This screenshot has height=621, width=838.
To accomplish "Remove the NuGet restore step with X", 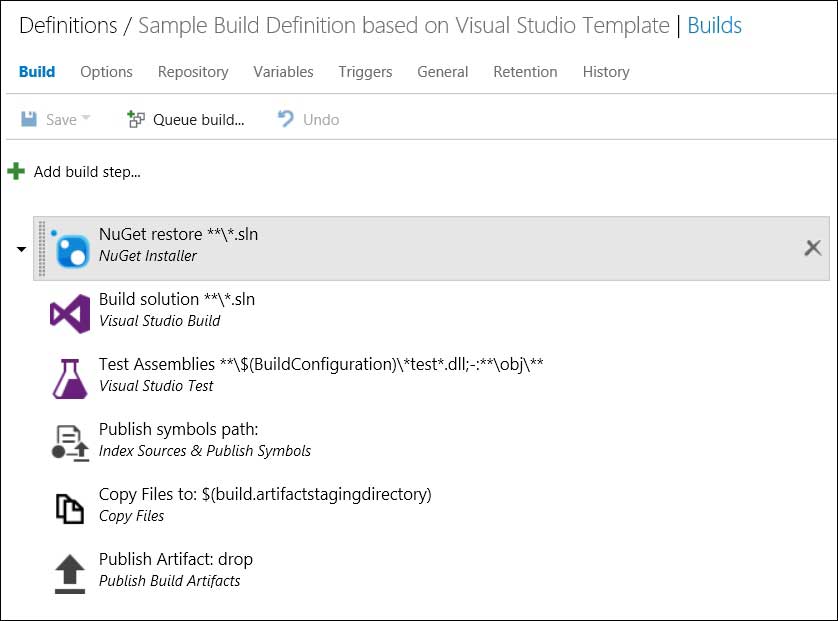I will (813, 248).
